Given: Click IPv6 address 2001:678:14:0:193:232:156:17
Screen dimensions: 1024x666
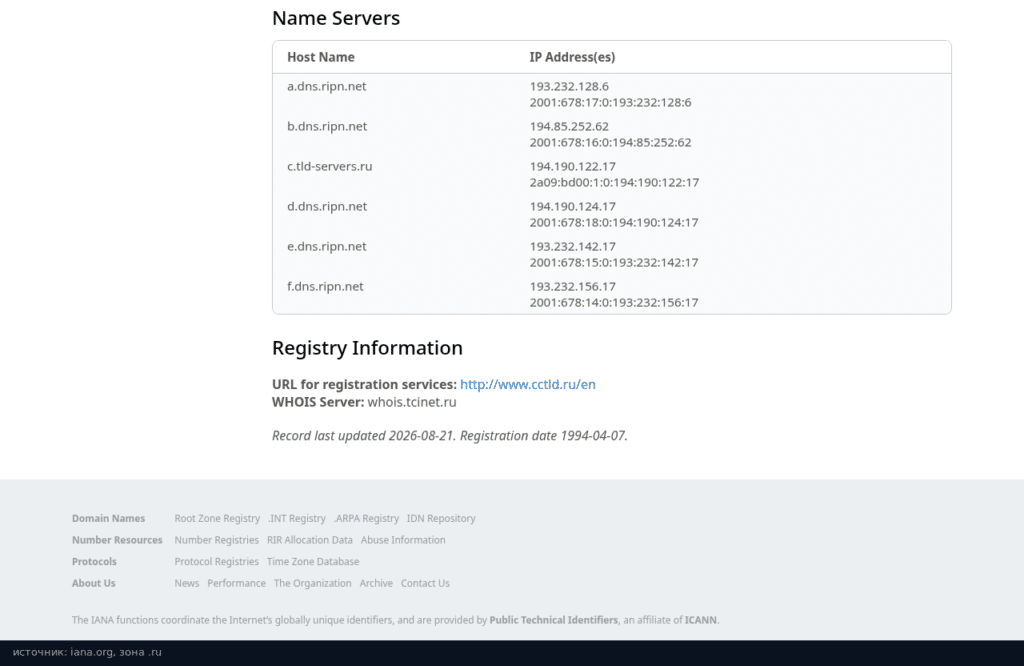Looking at the screenshot, I should coord(614,302).
